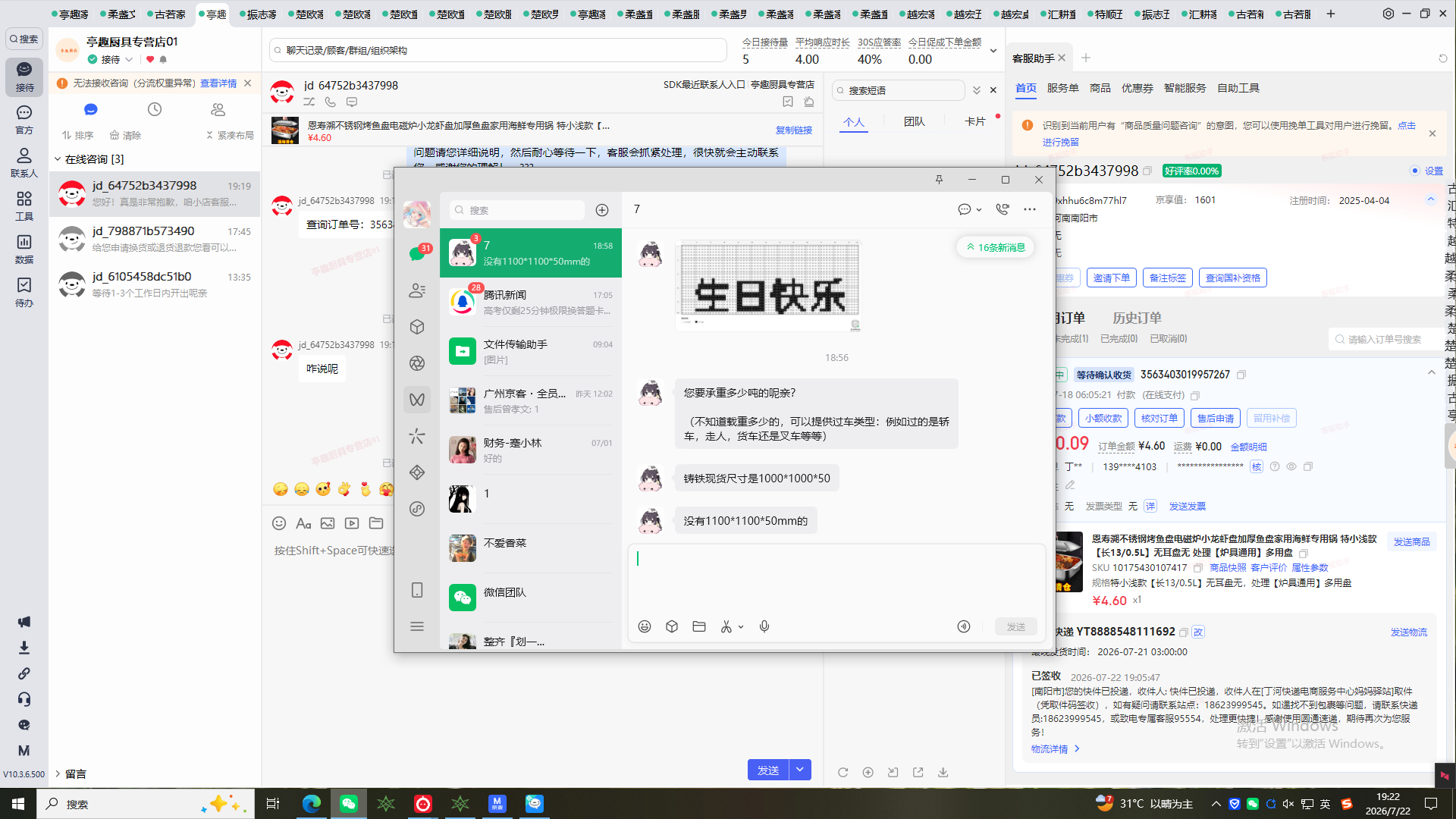Image resolution: width=1456 pixels, height=819 pixels.
Task: Click scissors screenshot tool in WeChat toolbar
Action: click(x=726, y=626)
